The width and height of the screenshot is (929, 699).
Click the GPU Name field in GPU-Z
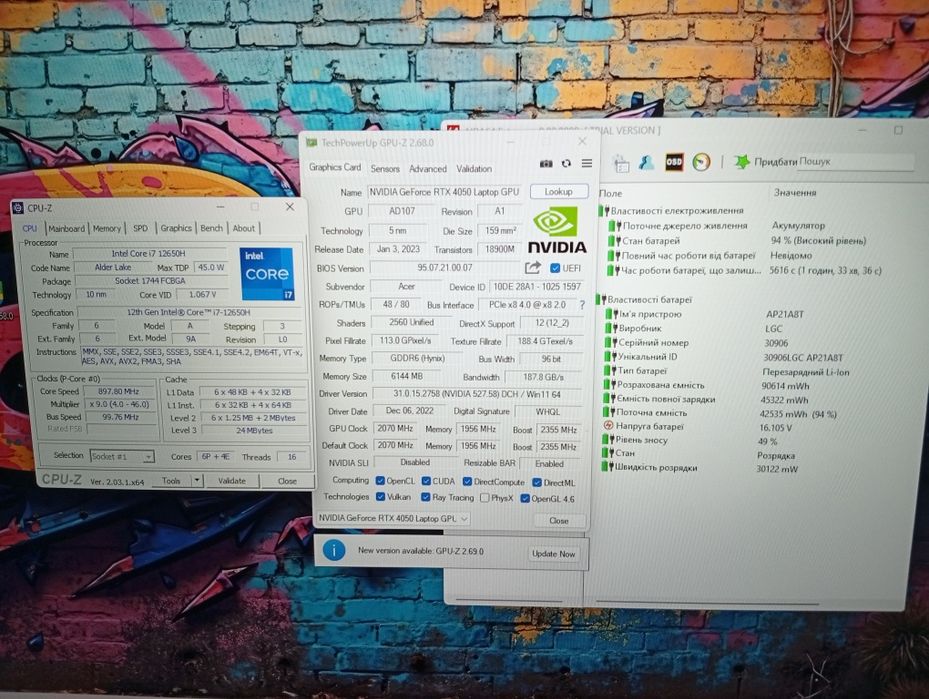(x=444, y=192)
